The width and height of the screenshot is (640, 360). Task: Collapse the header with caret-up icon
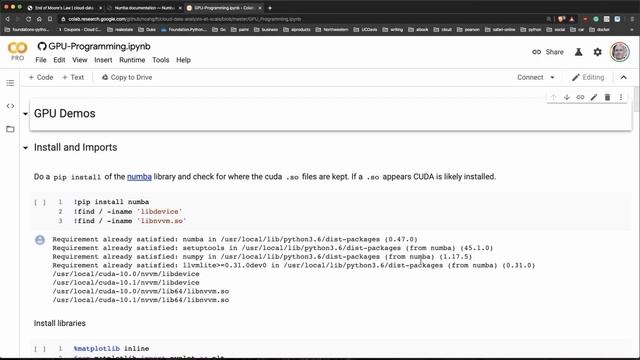pyautogui.click(x=624, y=77)
